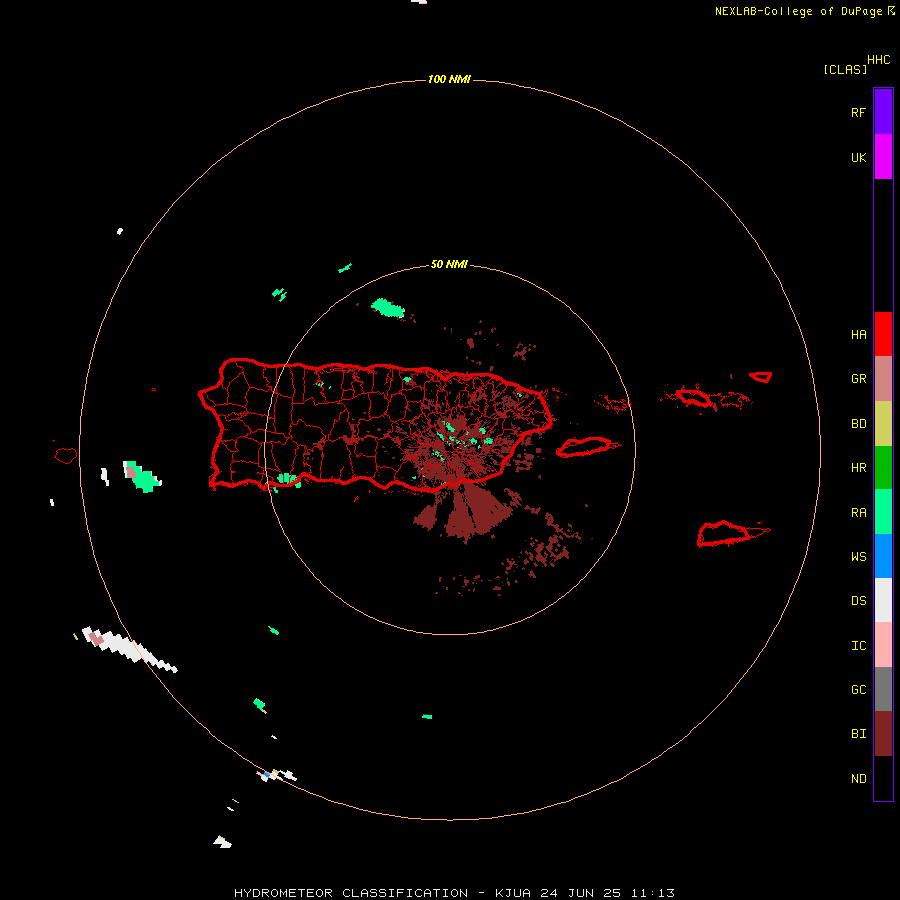Pick the RA bright green legend swatch
Image resolution: width=900 pixels, height=900 pixels.
point(883,512)
